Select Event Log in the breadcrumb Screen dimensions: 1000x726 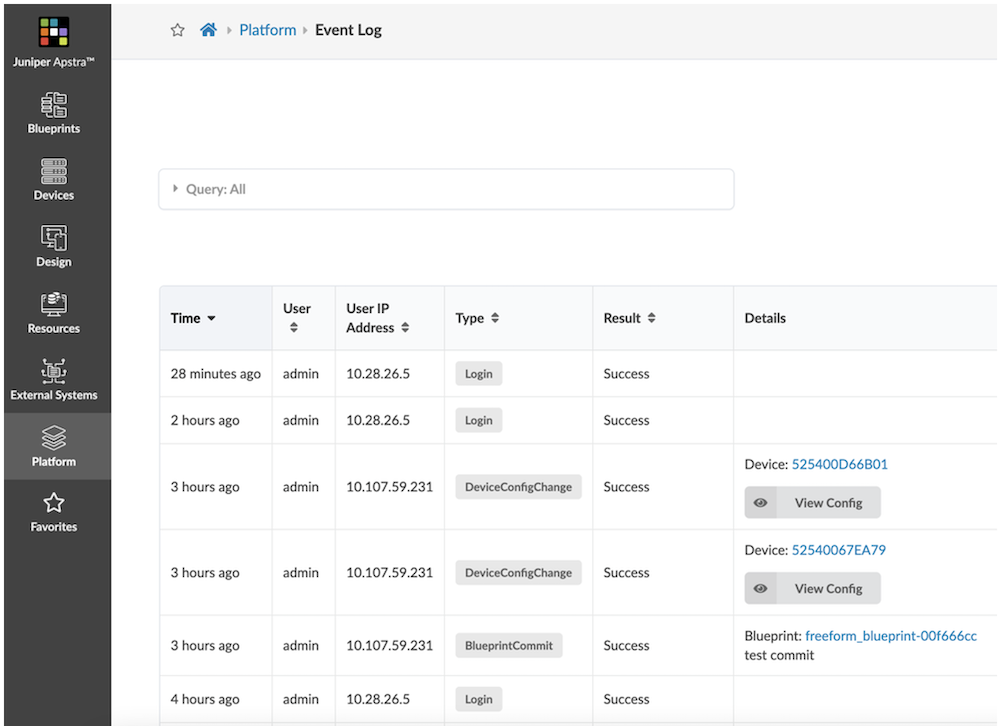coord(348,30)
